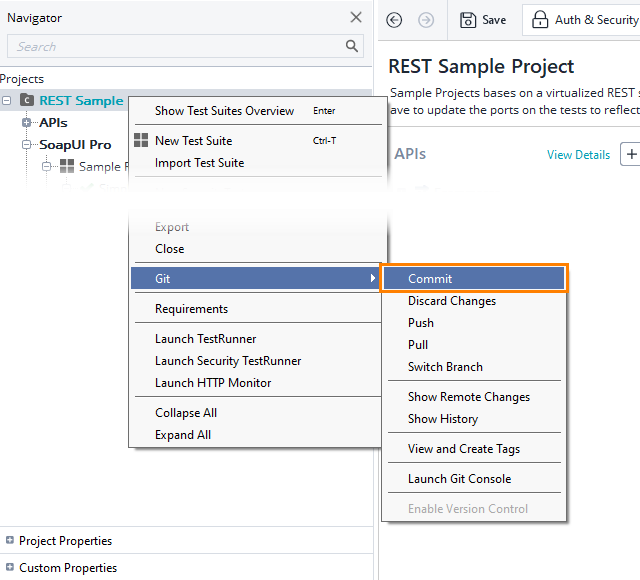Open Requirements from the context menu

[x=258, y=309]
